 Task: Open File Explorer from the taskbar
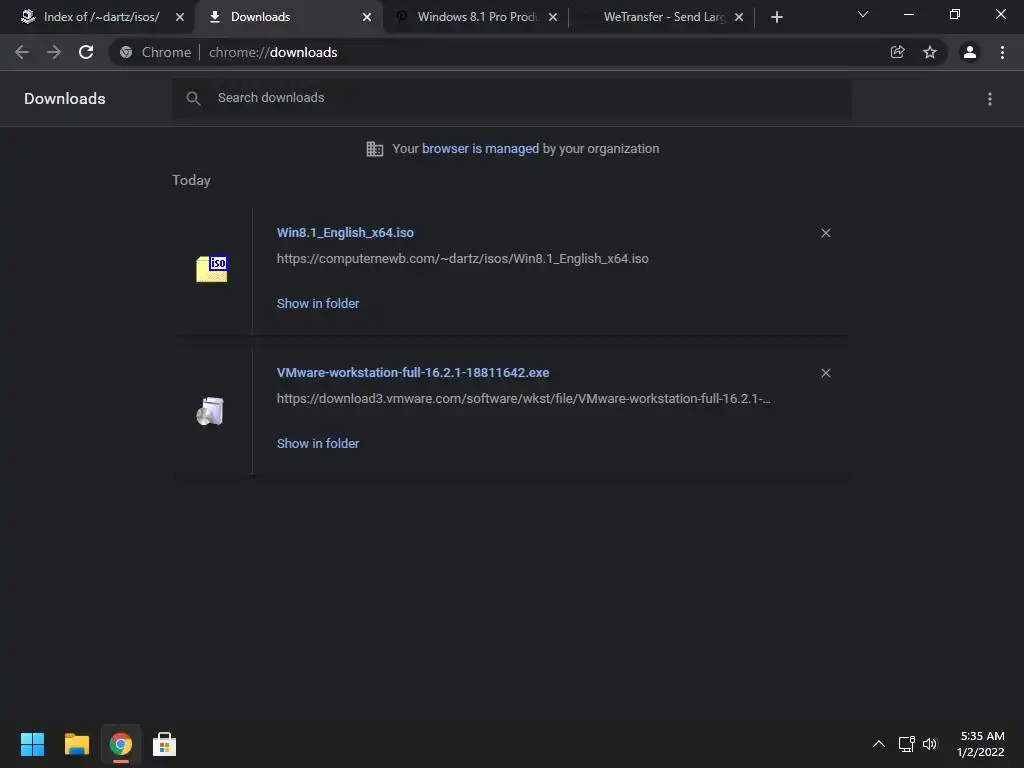click(76, 744)
